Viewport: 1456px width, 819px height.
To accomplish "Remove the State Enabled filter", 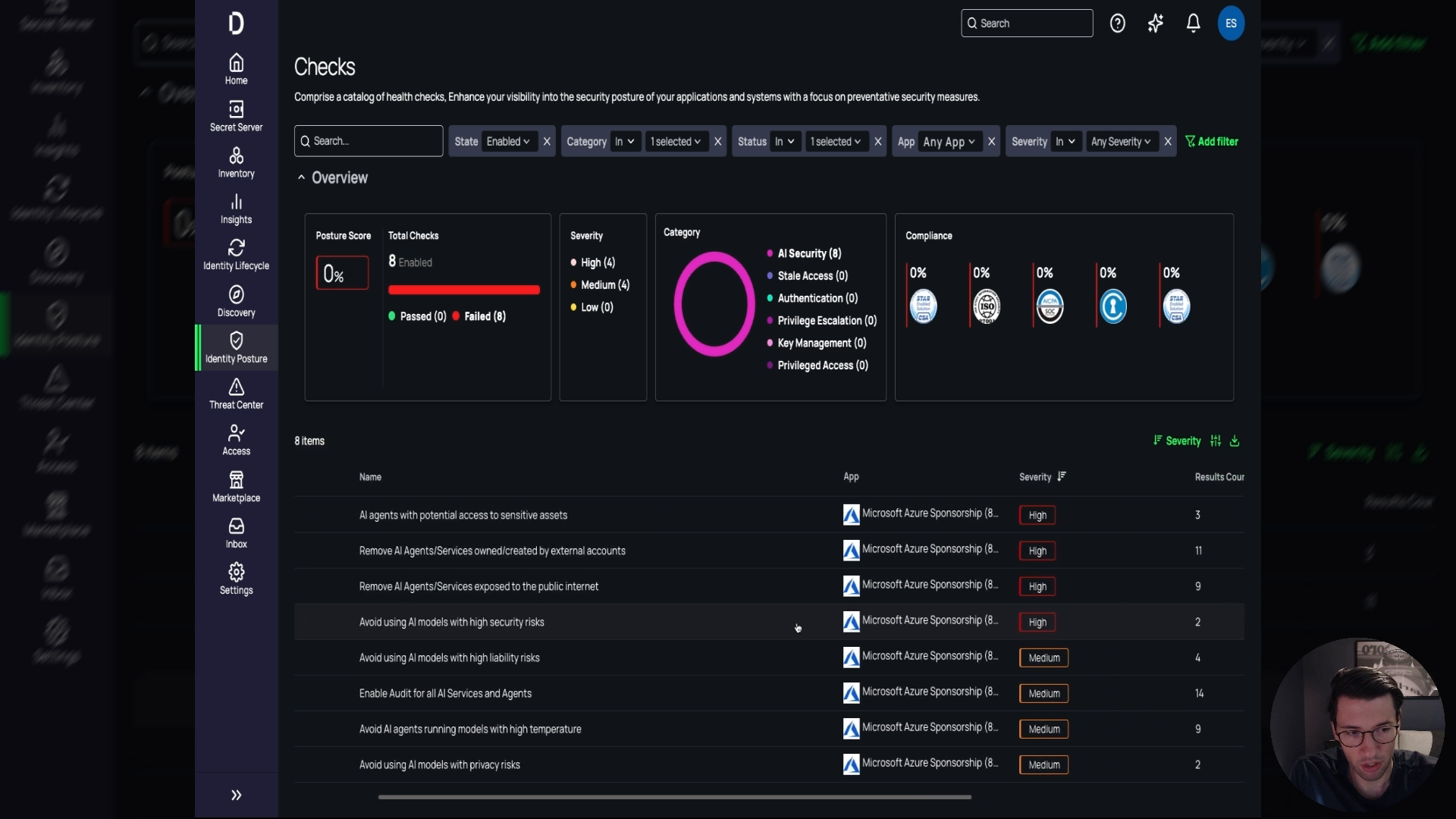I will click(x=547, y=141).
